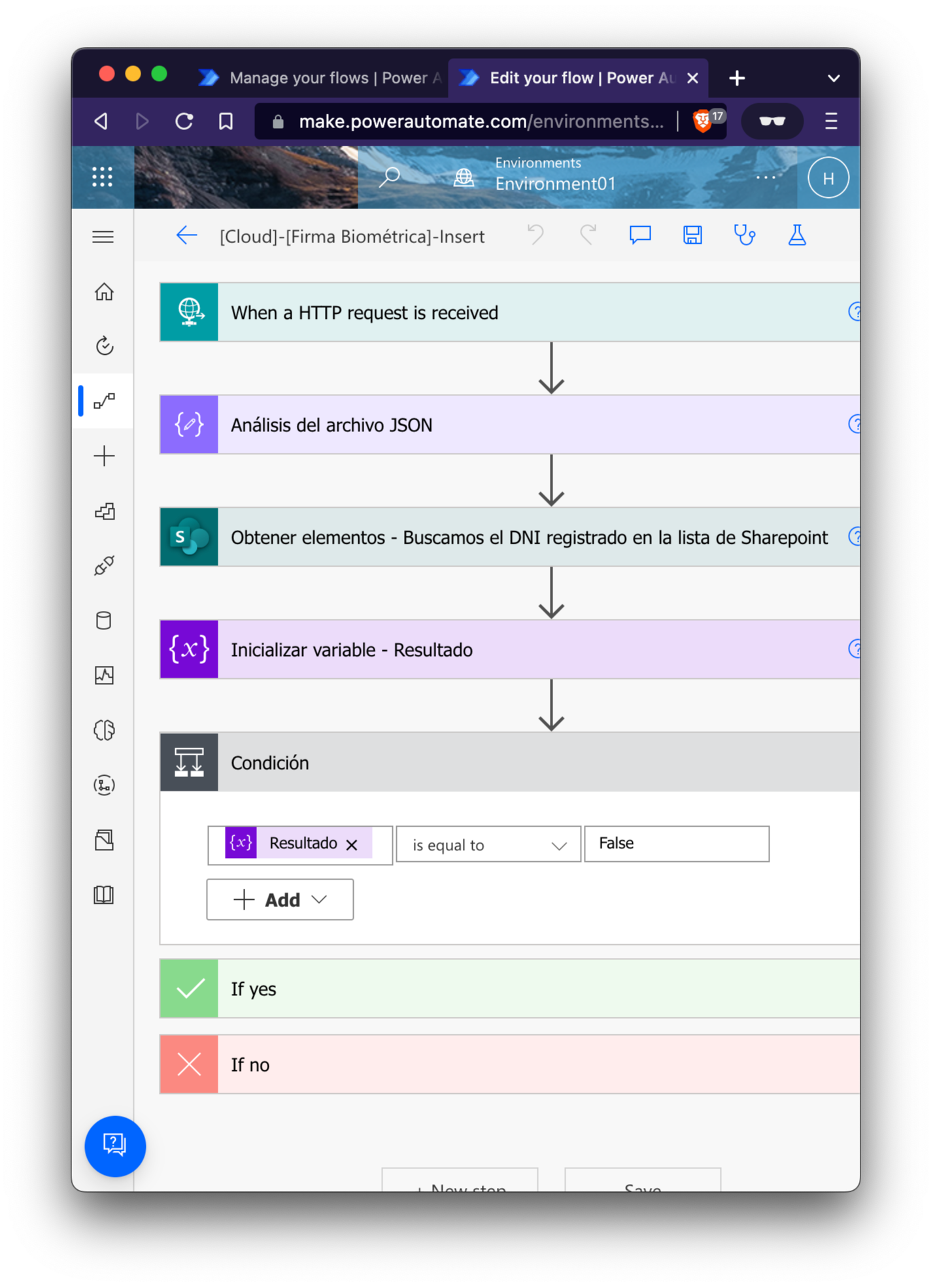Click the Flow checker stethoscope icon
This screenshot has height=1288, width=933.
coord(744,235)
